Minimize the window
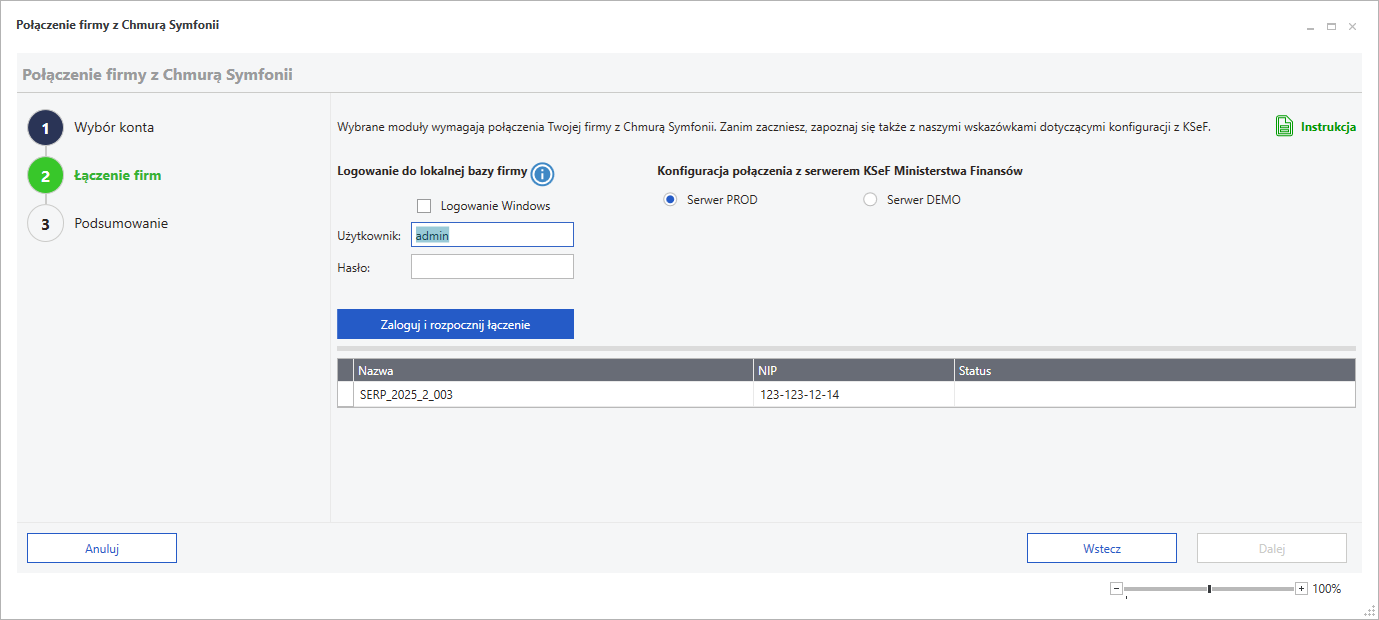This screenshot has width=1379, height=620. [1311, 27]
